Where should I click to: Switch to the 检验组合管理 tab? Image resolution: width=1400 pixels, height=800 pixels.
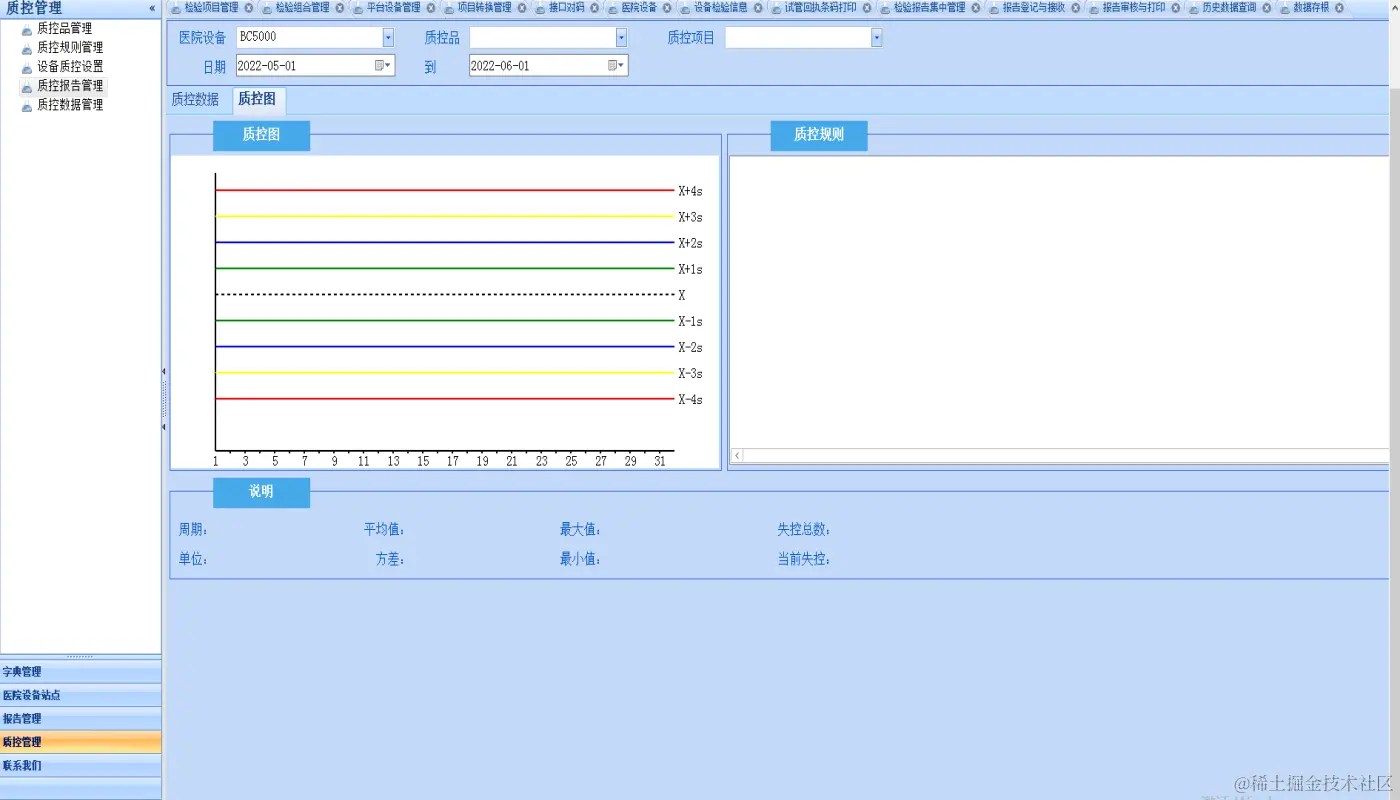(302, 8)
